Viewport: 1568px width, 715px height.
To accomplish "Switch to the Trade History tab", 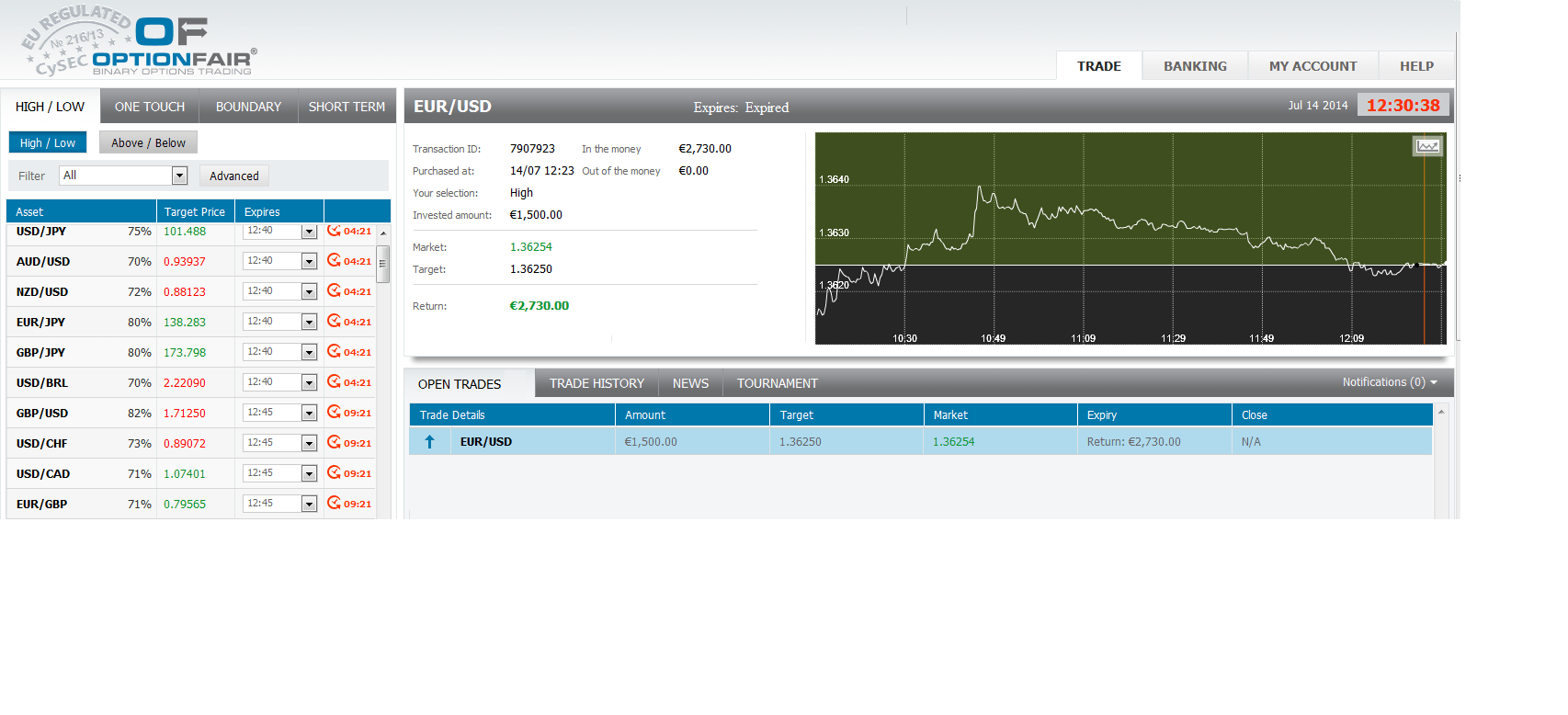I will click(x=597, y=383).
